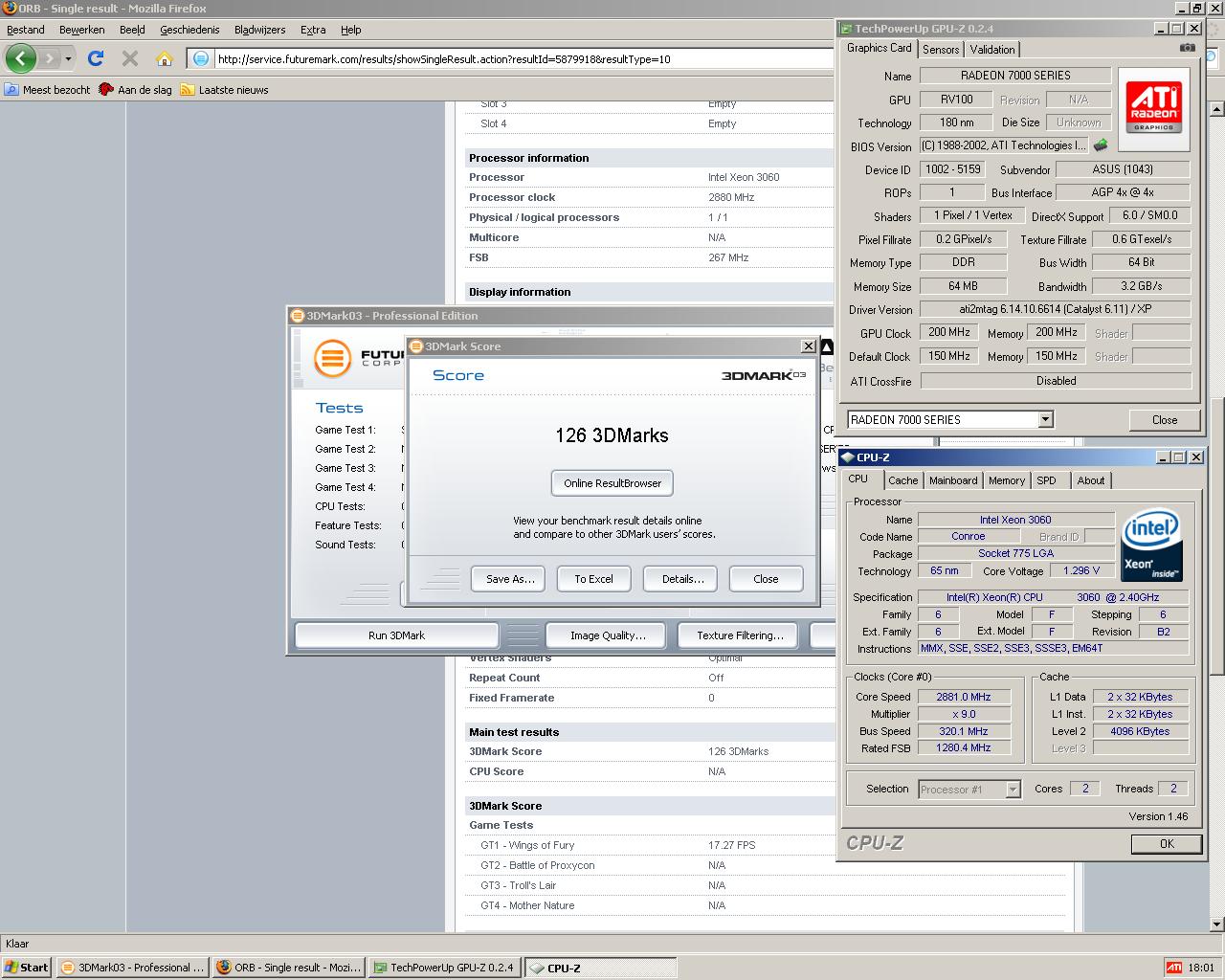Image resolution: width=1225 pixels, height=980 pixels.
Task: Open Image Quality settings button
Action: tap(608, 635)
